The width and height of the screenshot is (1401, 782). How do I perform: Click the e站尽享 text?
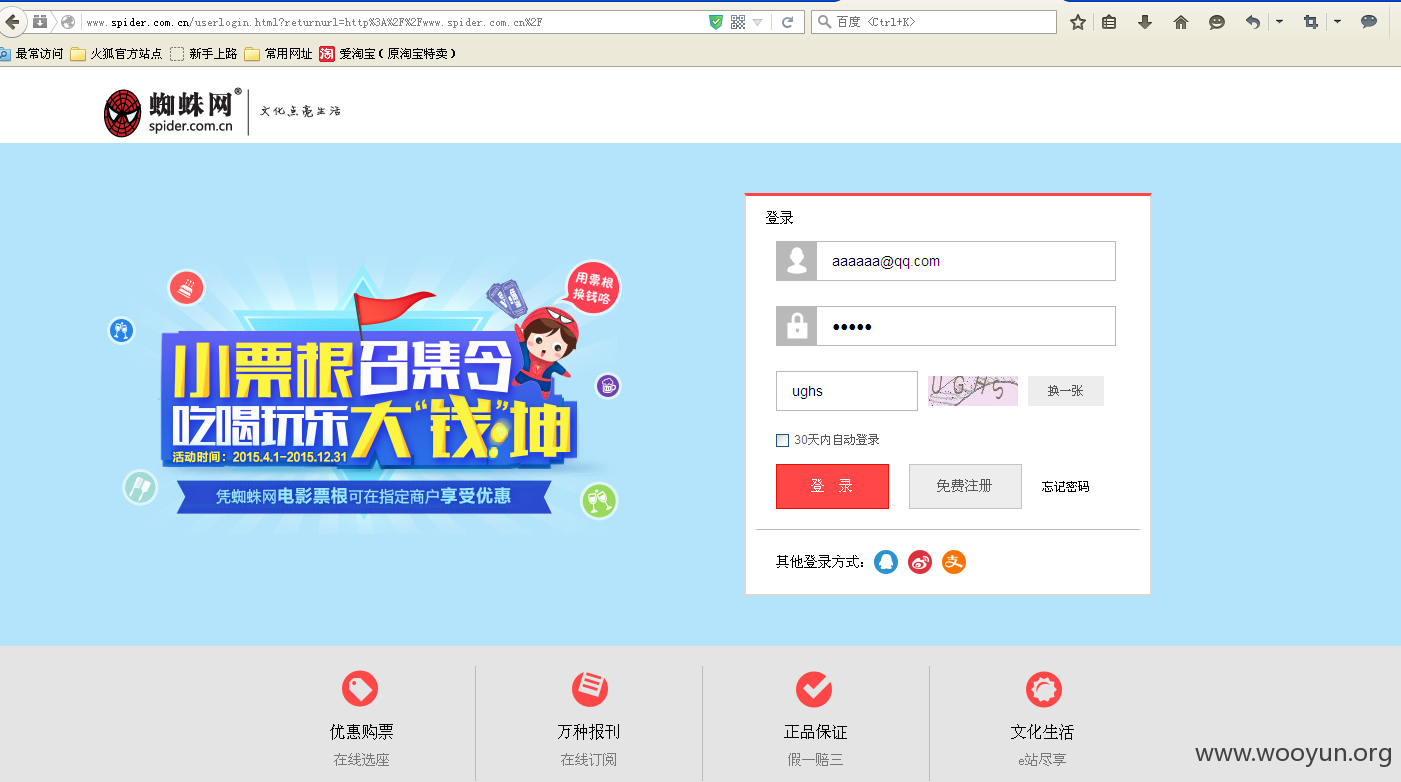1042,760
